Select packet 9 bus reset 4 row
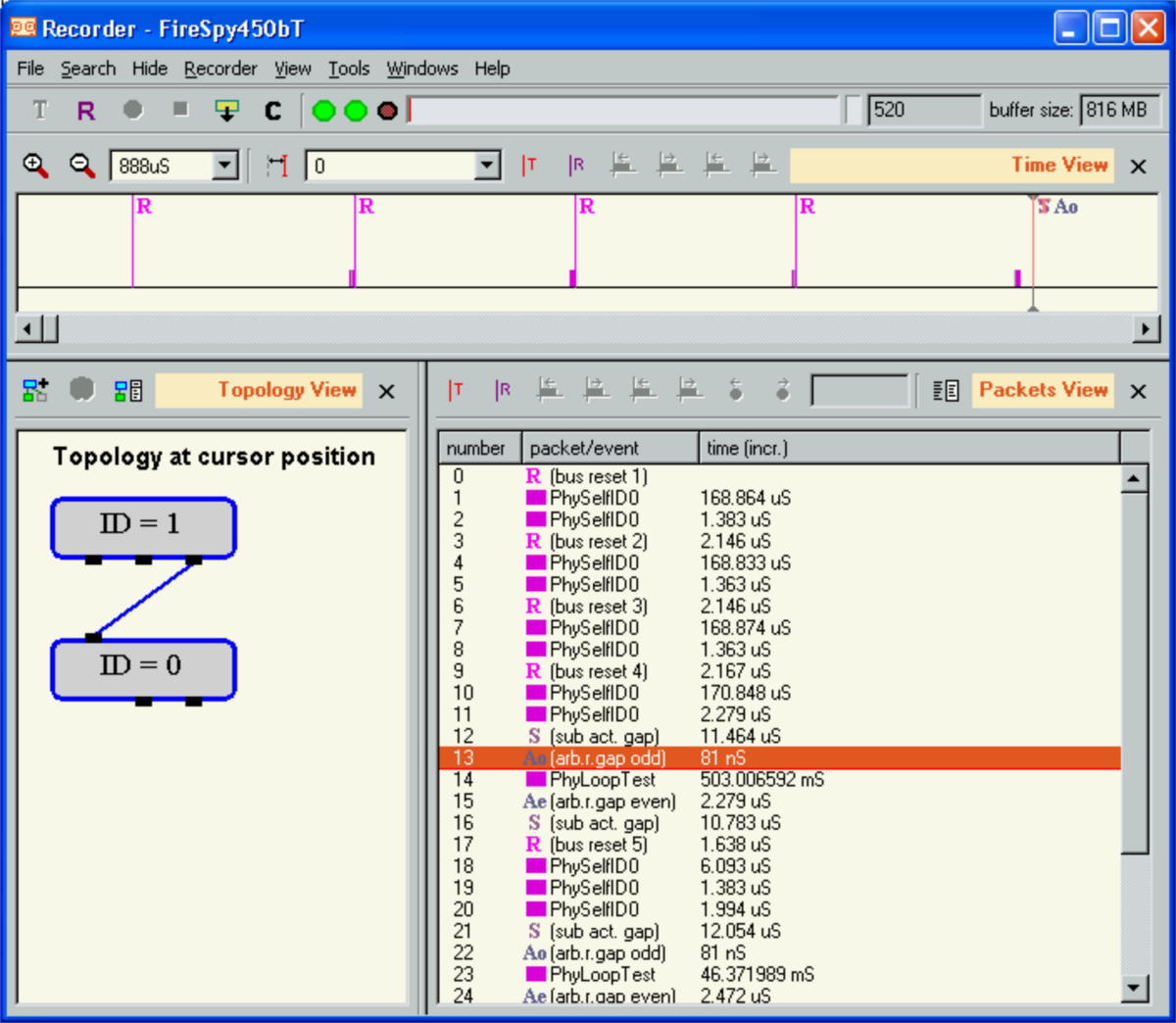Screen dimensions: 1176x1023 pyautogui.click(x=779, y=671)
